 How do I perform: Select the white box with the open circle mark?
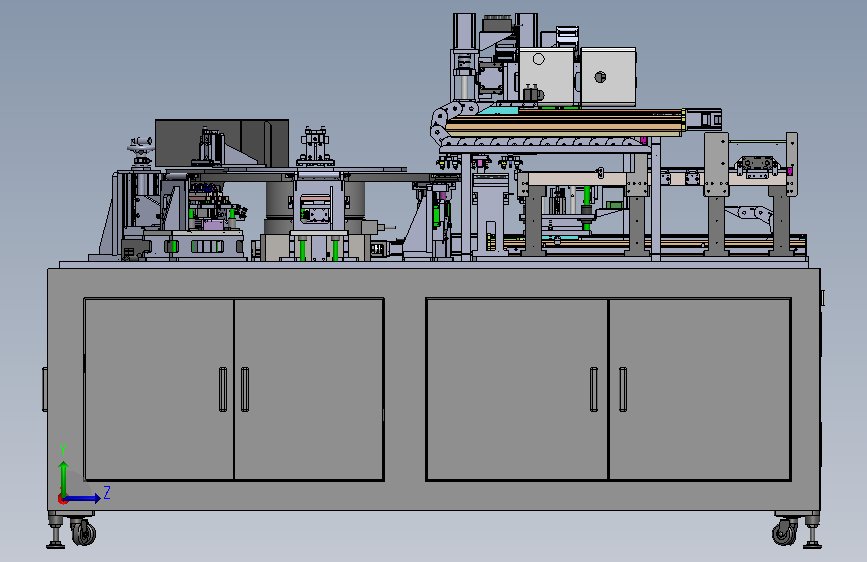tap(546, 76)
